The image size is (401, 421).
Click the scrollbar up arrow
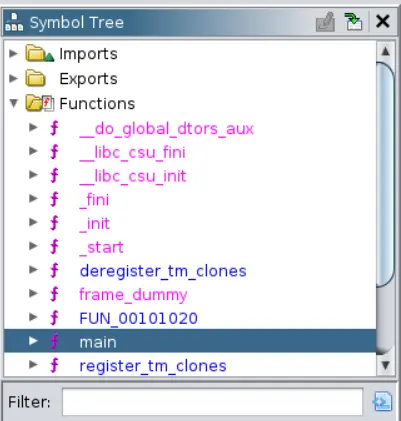385,51
